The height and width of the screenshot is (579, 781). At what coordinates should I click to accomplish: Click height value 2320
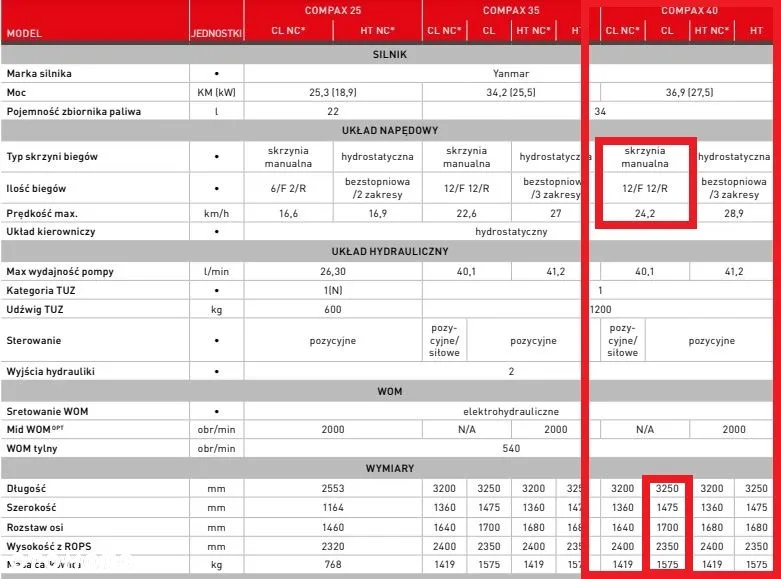point(333,547)
